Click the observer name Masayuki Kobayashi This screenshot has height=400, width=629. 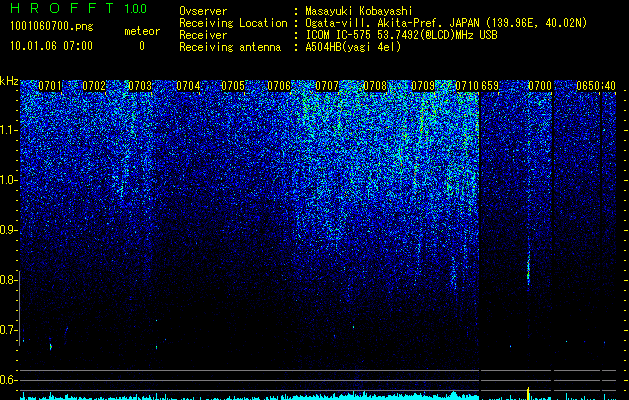(x=359, y=11)
